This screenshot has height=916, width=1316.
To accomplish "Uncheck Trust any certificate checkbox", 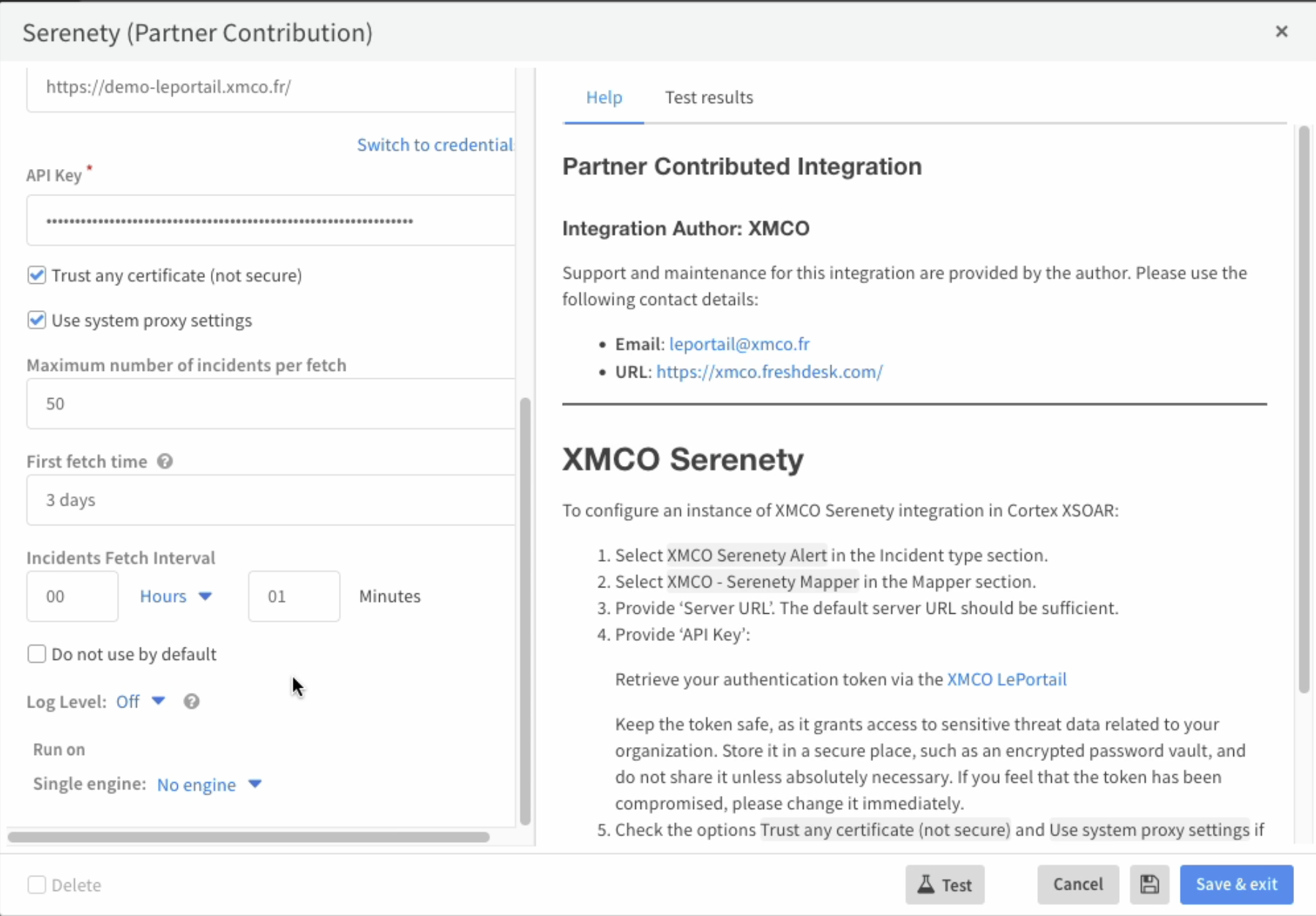I will click(x=37, y=276).
